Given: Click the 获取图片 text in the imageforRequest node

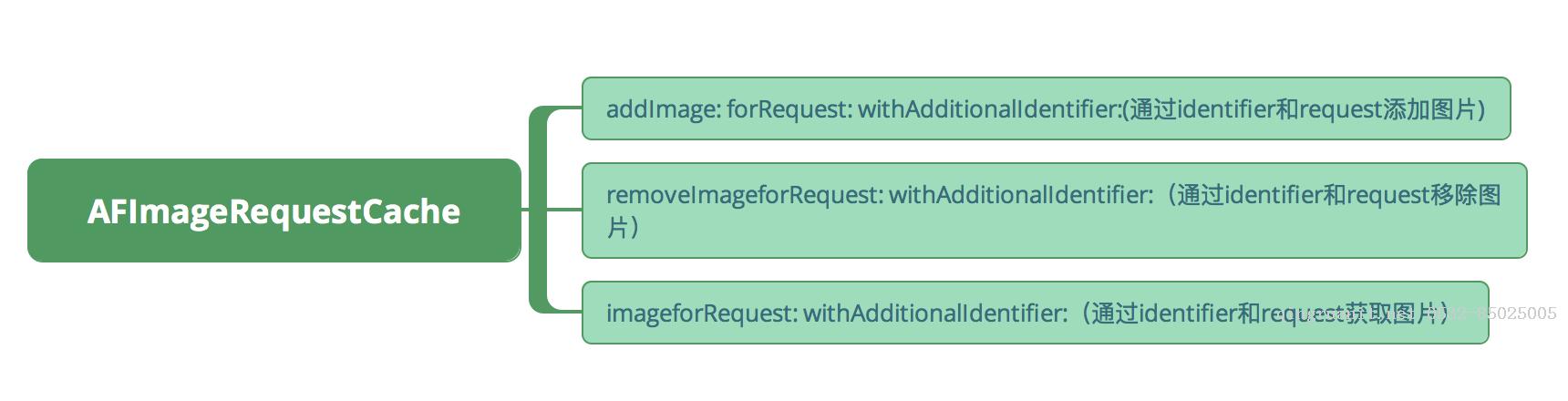Looking at the screenshot, I should (x=1395, y=314).
